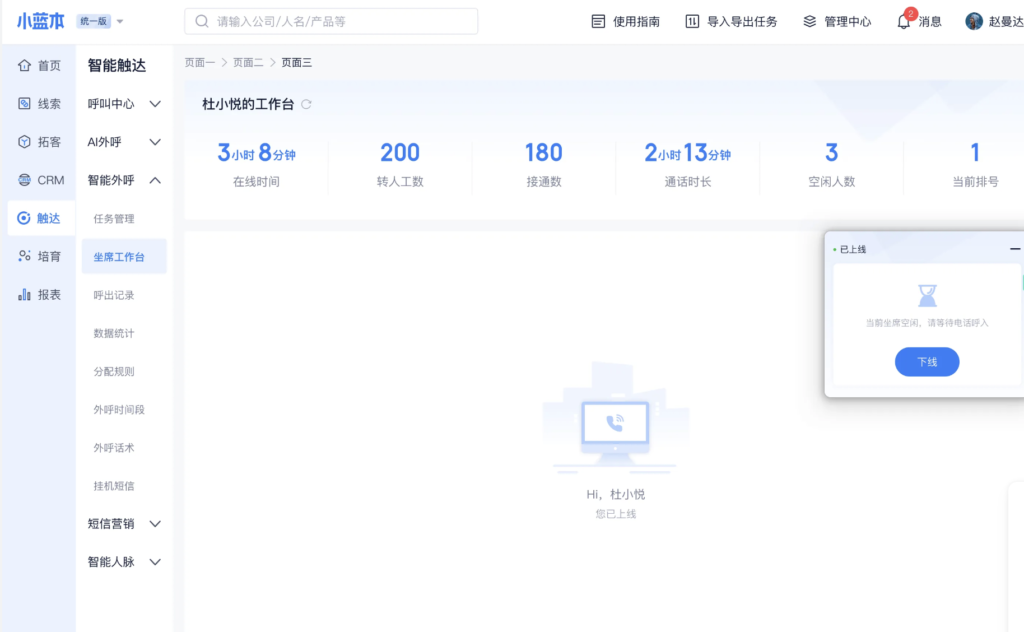Select 任务管理 in the submenu

pyautogui.click(x=114, y=219)
